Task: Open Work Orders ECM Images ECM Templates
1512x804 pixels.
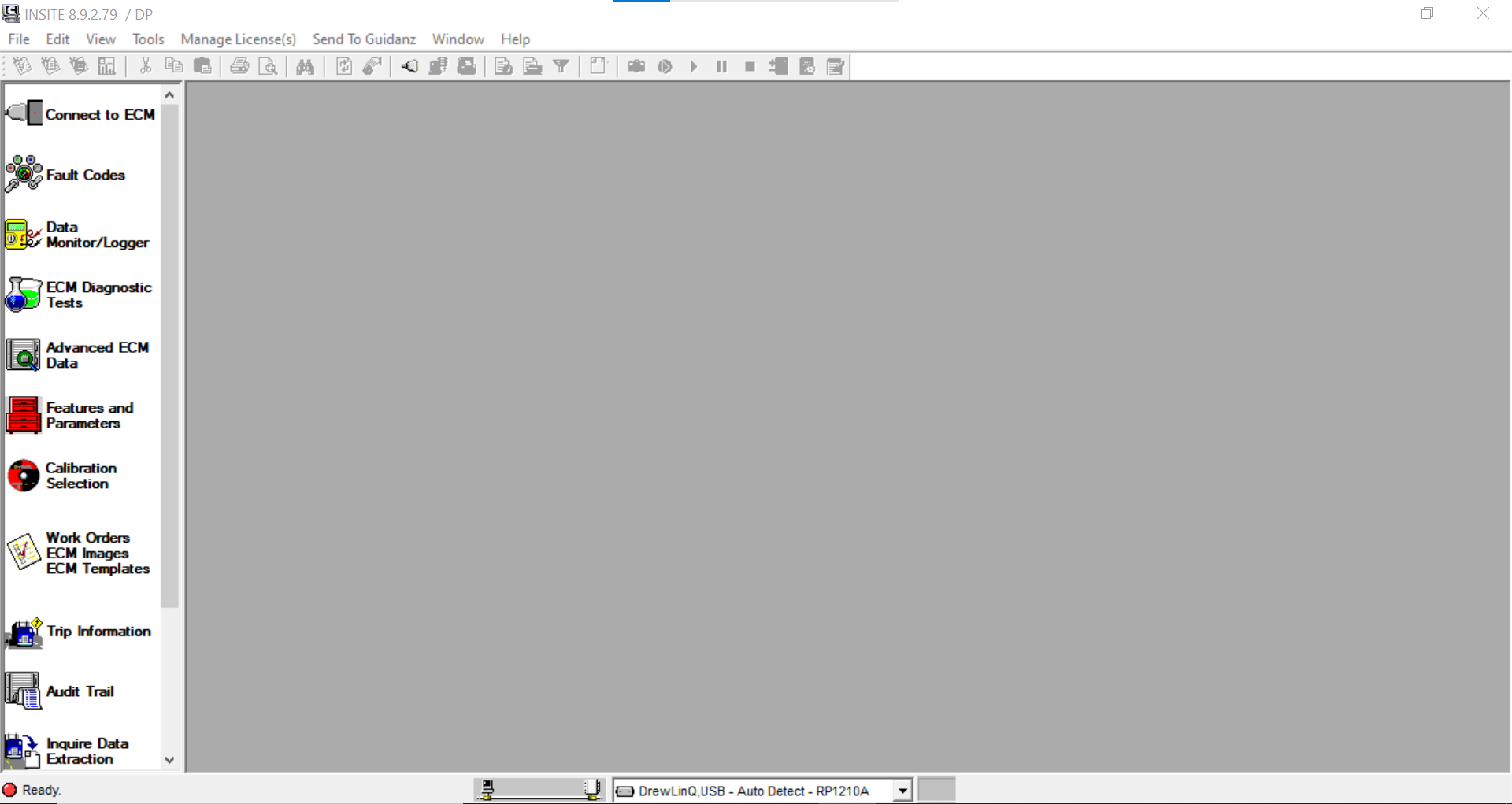Action: (24, 552)
